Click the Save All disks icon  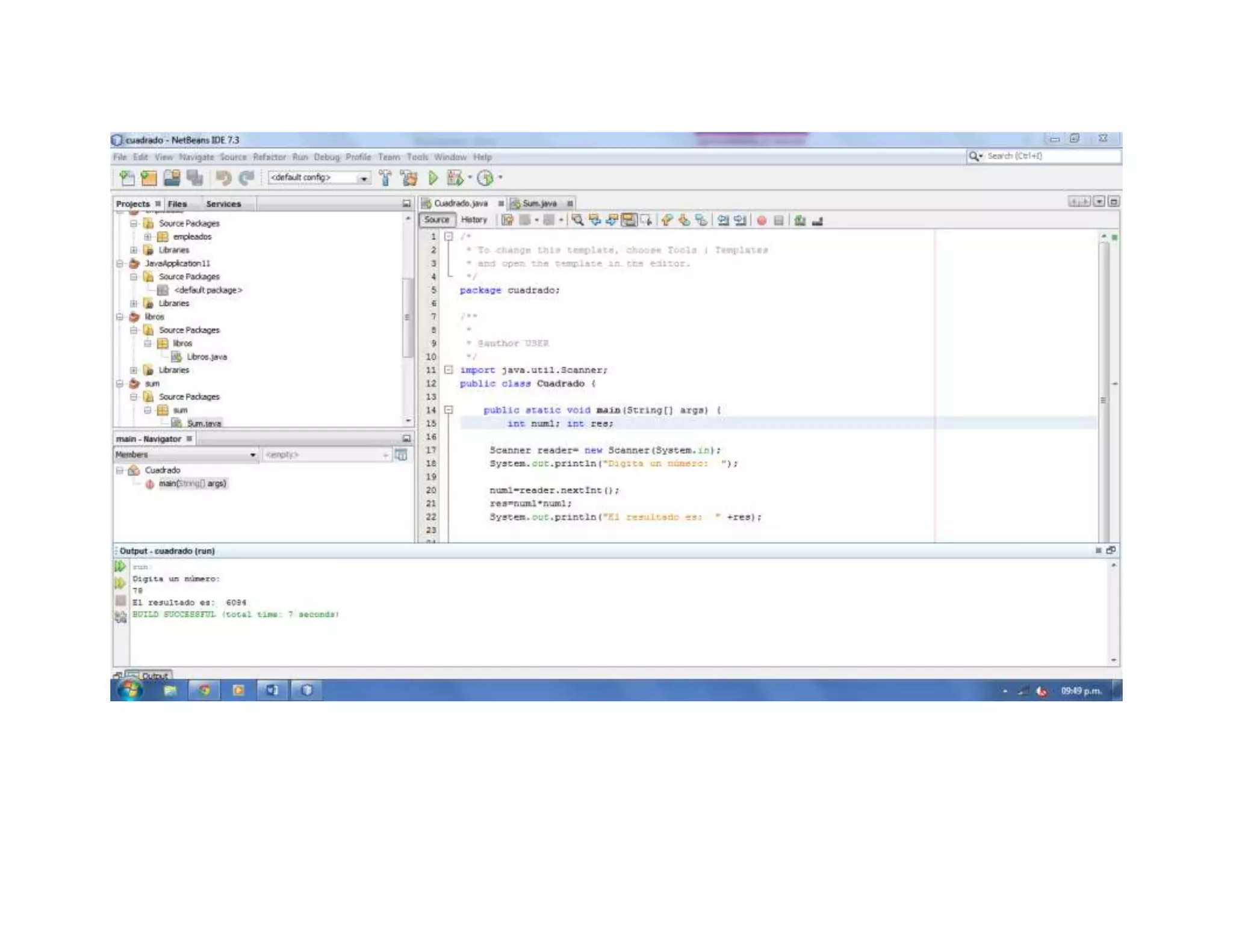(x=194, y=178)
